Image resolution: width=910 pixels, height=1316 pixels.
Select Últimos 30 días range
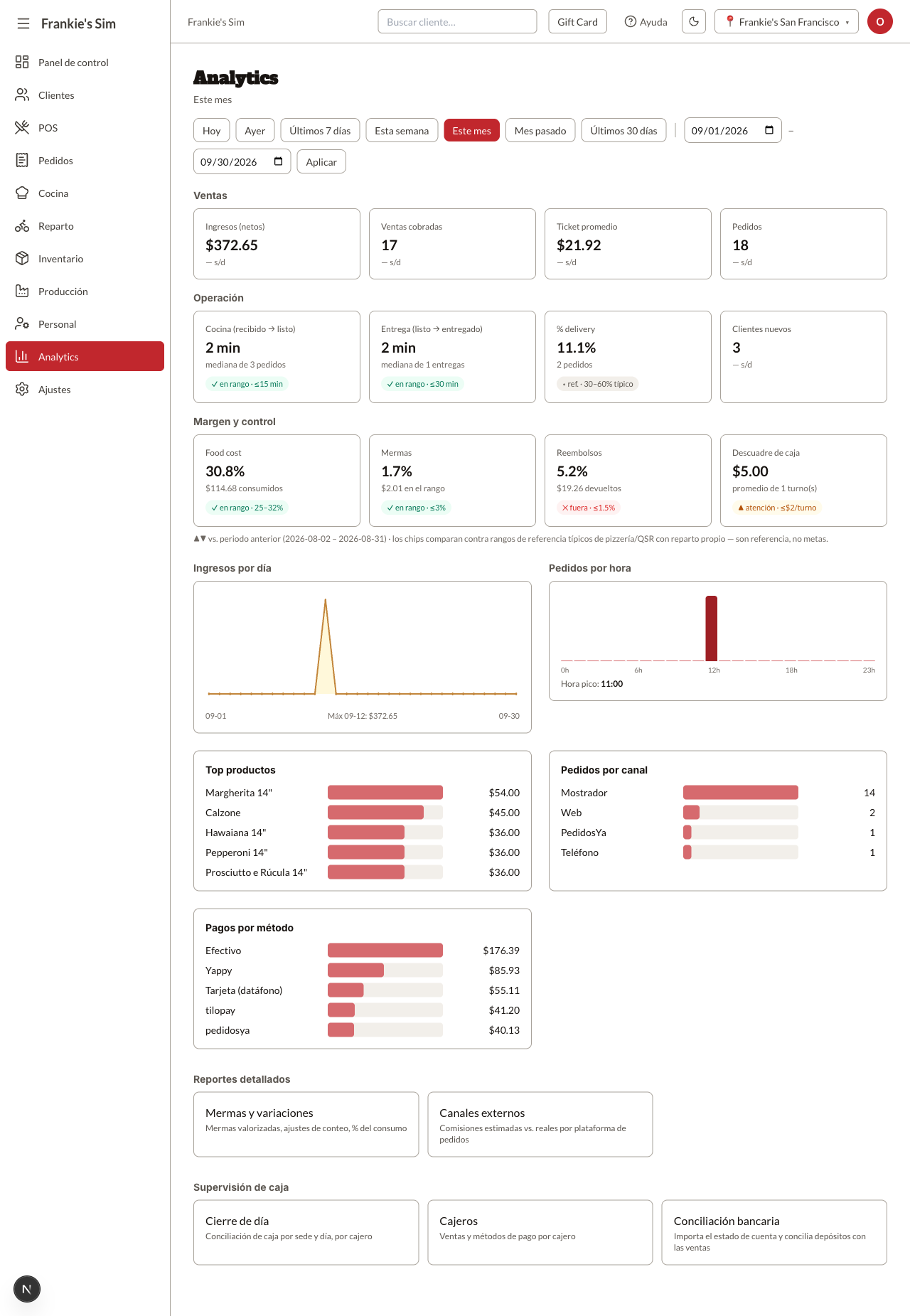coord(623,130)
